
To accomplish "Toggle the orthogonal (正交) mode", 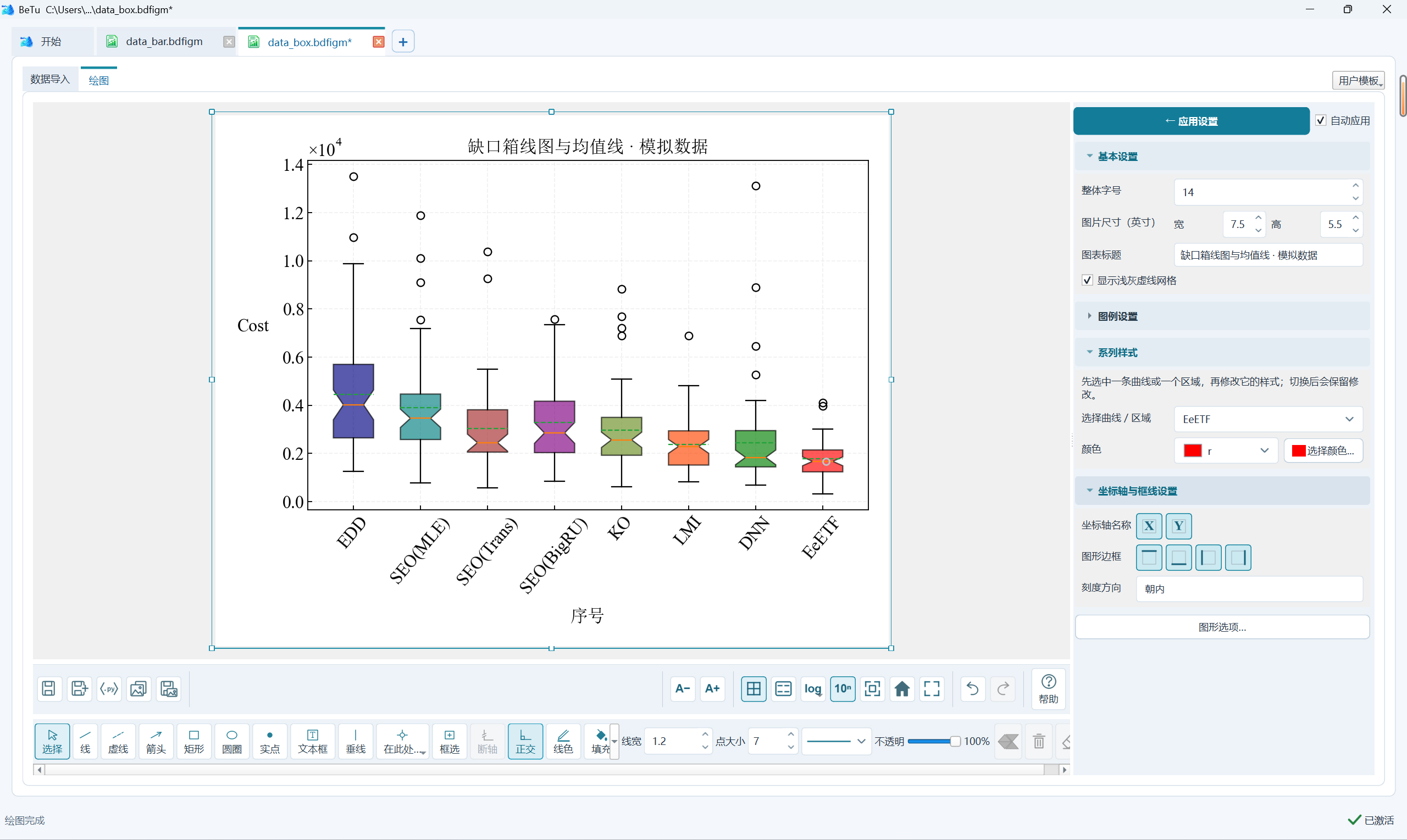I will [525, 741].
